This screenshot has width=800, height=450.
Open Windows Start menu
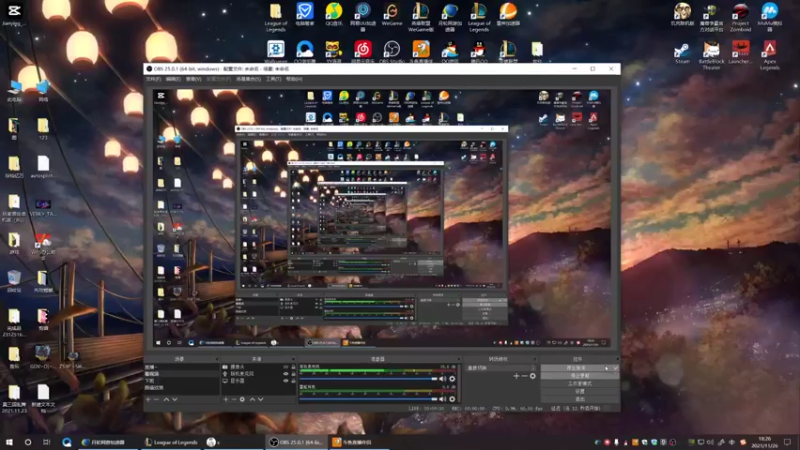9,442
